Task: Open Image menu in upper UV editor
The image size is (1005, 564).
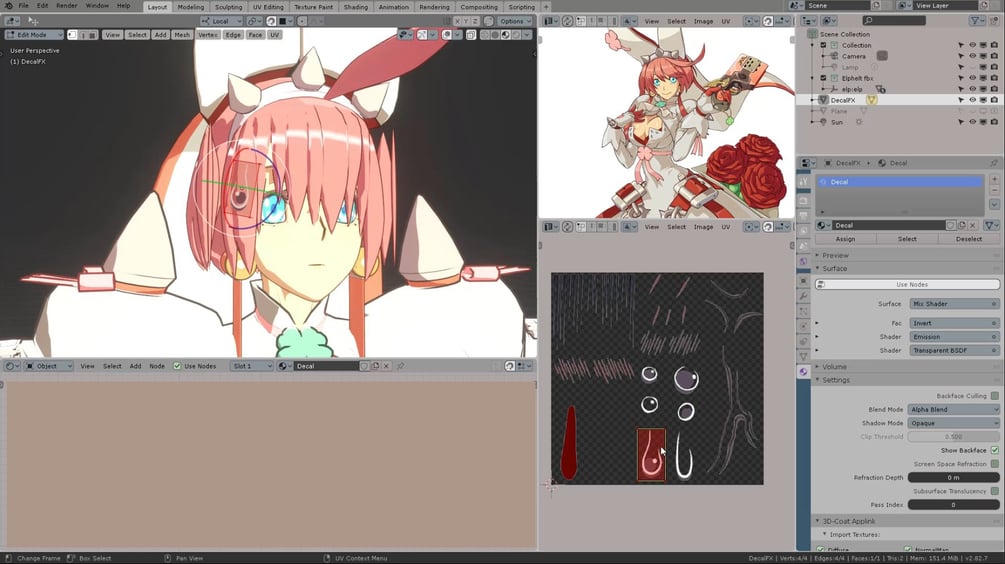Action: pos(703,21)
